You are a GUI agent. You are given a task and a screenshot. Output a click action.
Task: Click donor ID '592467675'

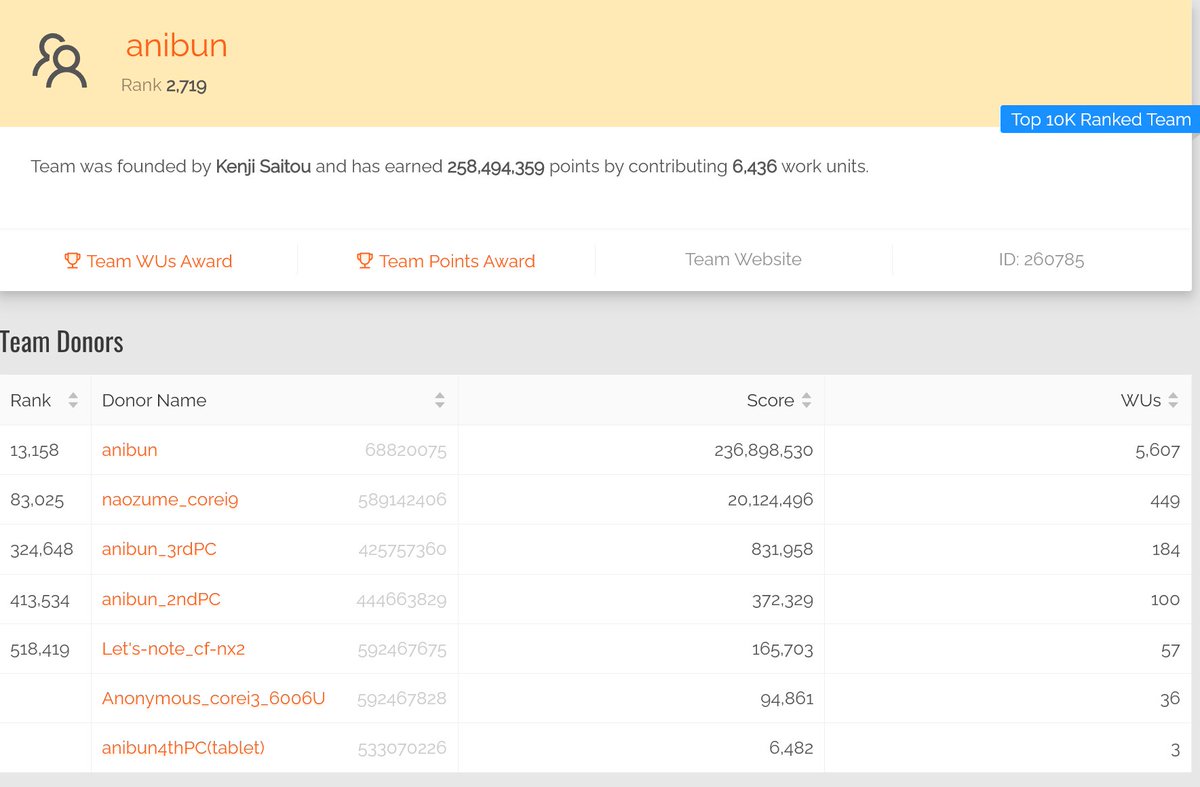(402, 649)
